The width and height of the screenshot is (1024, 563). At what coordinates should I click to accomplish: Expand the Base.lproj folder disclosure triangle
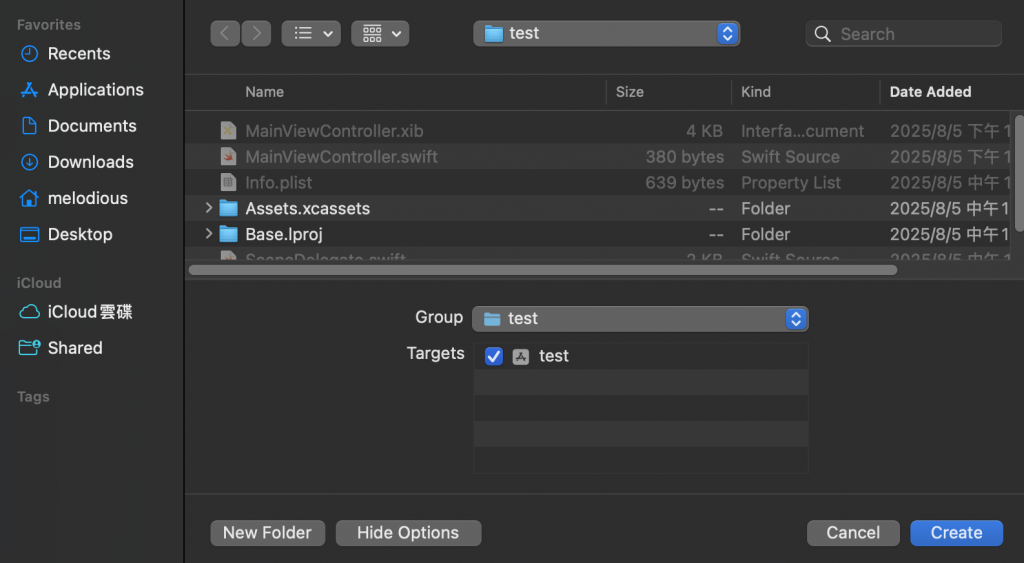pyautogui.click(x=208, y=235)
